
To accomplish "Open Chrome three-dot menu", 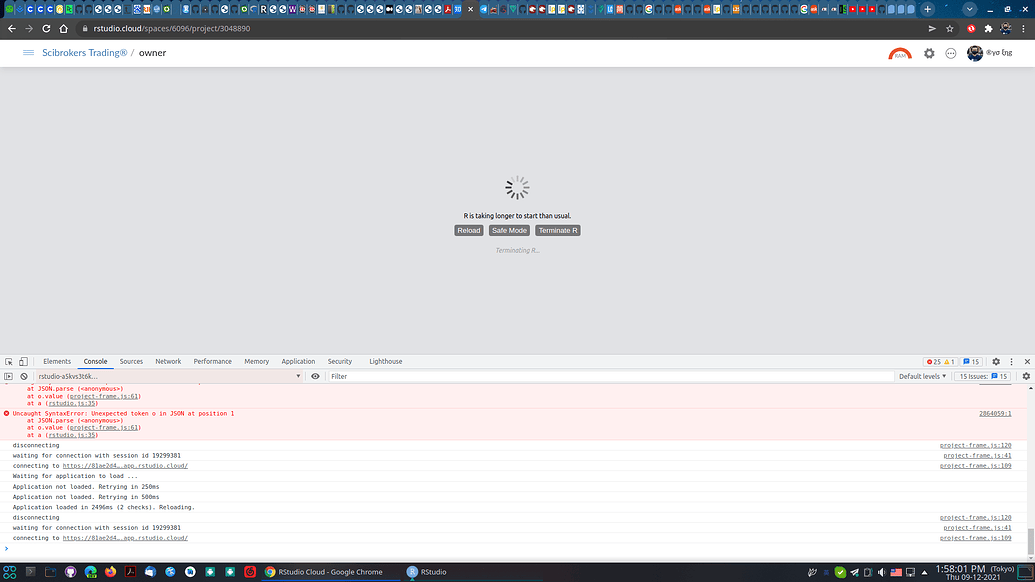I will [1023, 28].
